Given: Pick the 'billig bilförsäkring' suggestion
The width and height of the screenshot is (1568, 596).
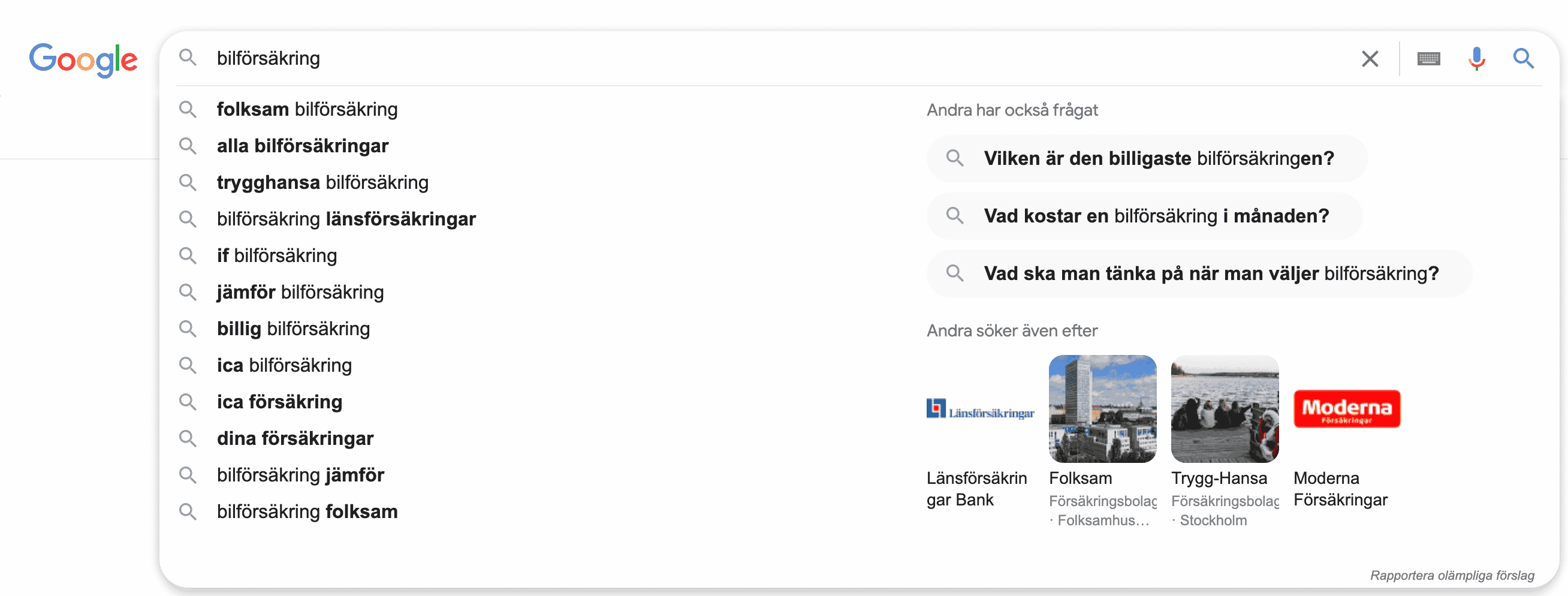Looking at the screenshot, I should click(293, 329).
